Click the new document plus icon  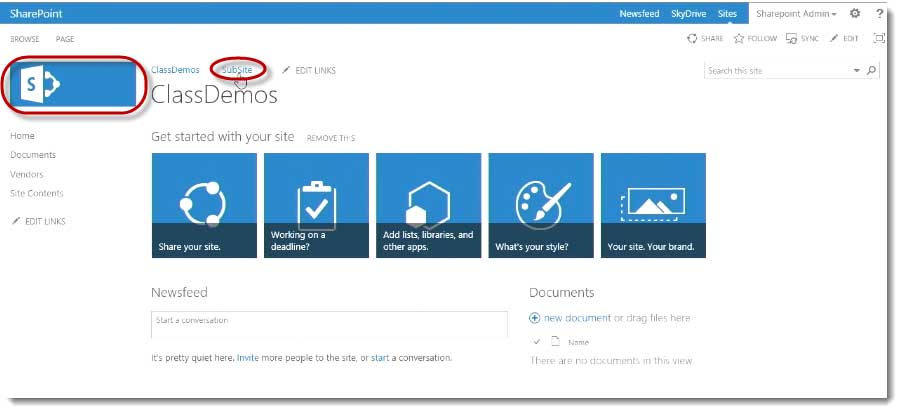click(x=534, y=318)
